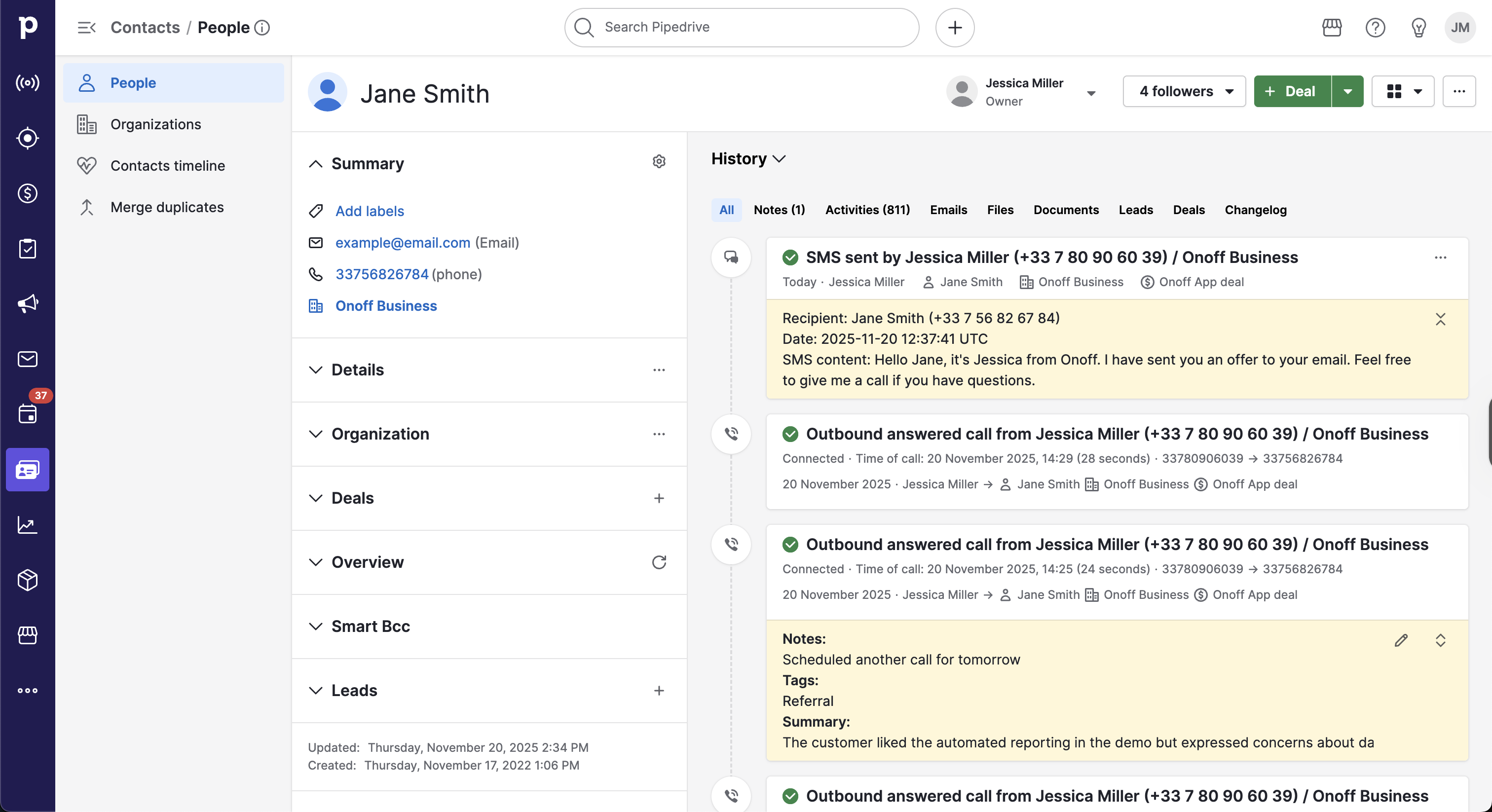Refresh the Overview section
Viewport: 1492px width, 812px height.
tap(659, 562)
